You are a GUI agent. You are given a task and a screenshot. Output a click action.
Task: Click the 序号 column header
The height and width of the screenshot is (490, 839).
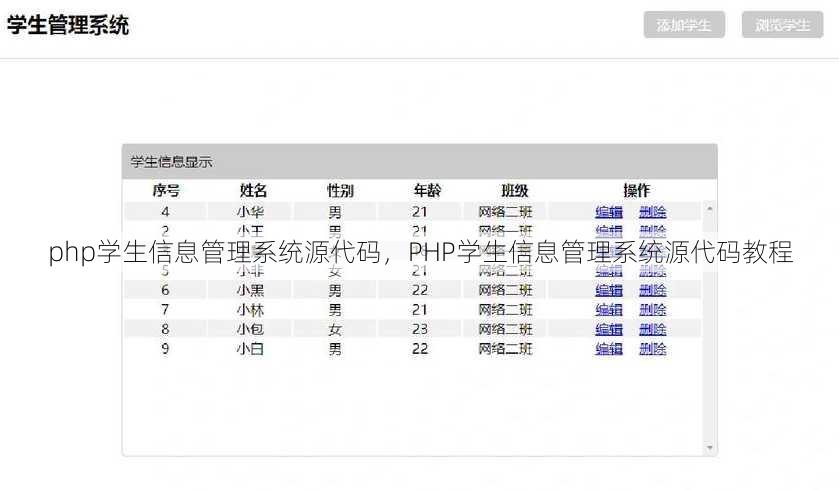pyautogui.click(x=166, y=190)
